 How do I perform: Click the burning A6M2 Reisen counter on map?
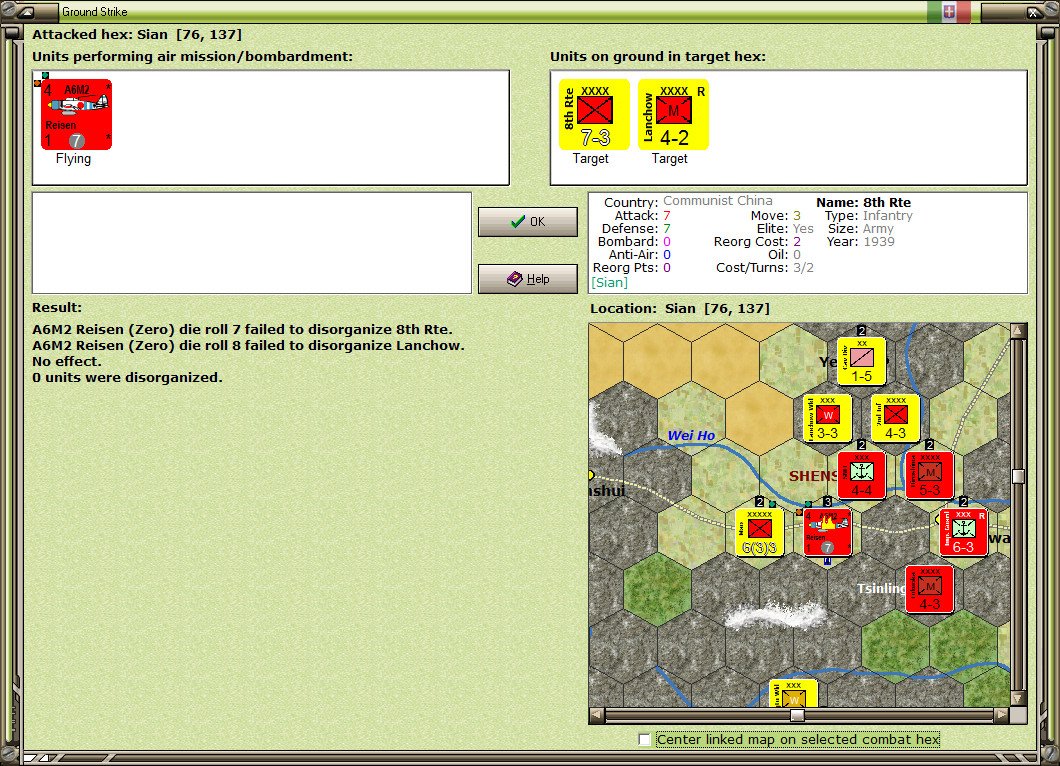pos(827,532)
